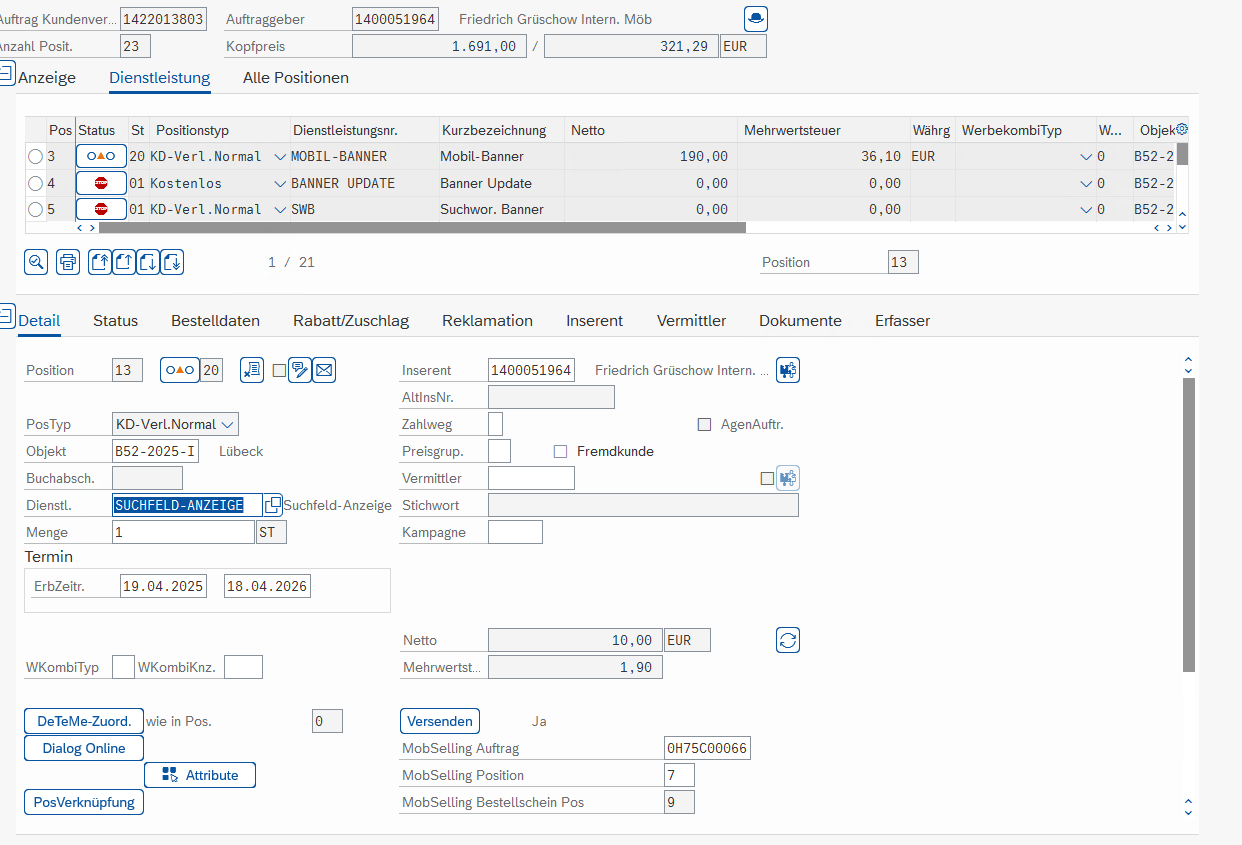Click the Mobil-Banner Kurzbezeichnung cell

tap(501, 156)
